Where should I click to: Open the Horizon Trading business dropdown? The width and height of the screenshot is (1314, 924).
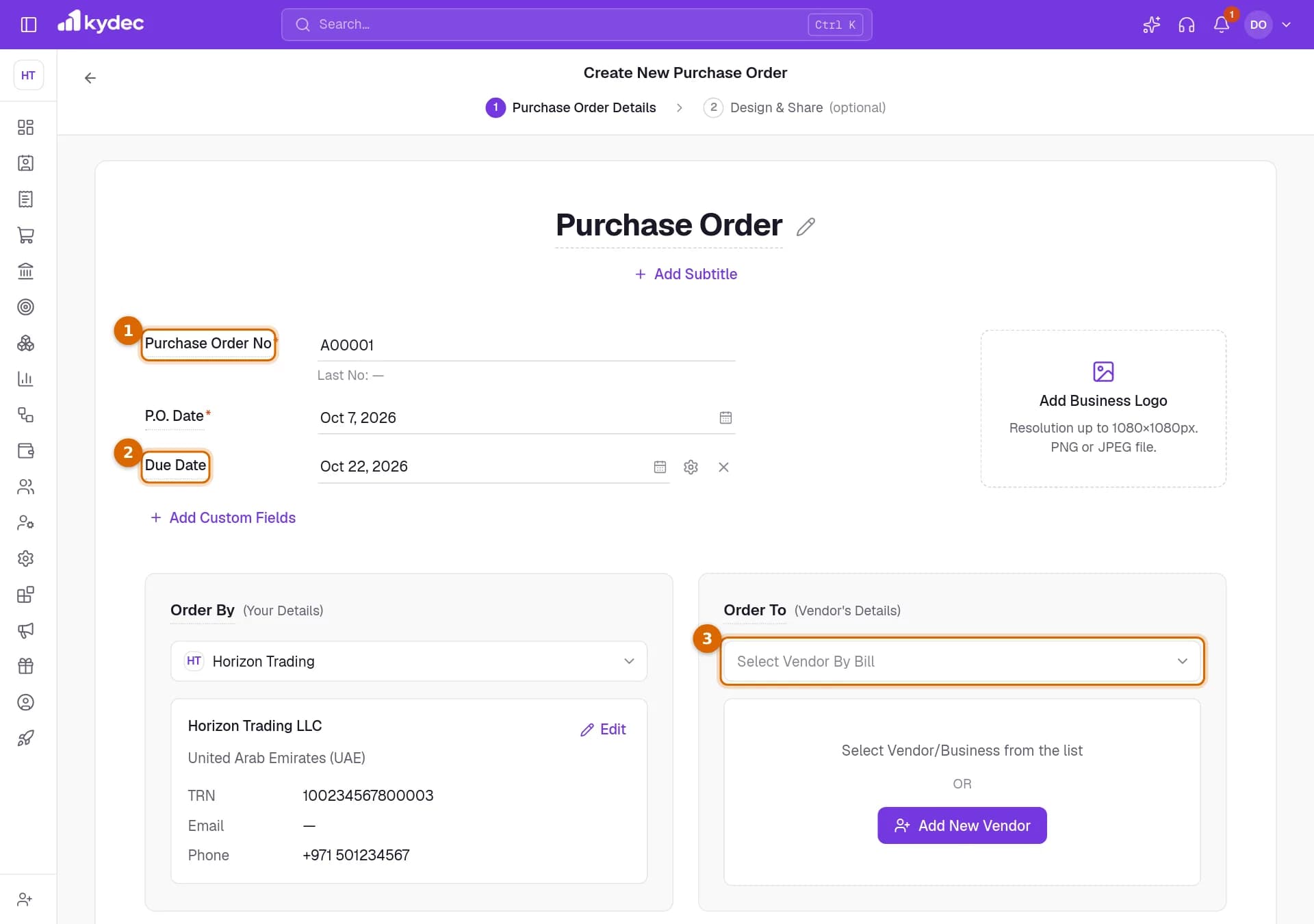point(409,661)
